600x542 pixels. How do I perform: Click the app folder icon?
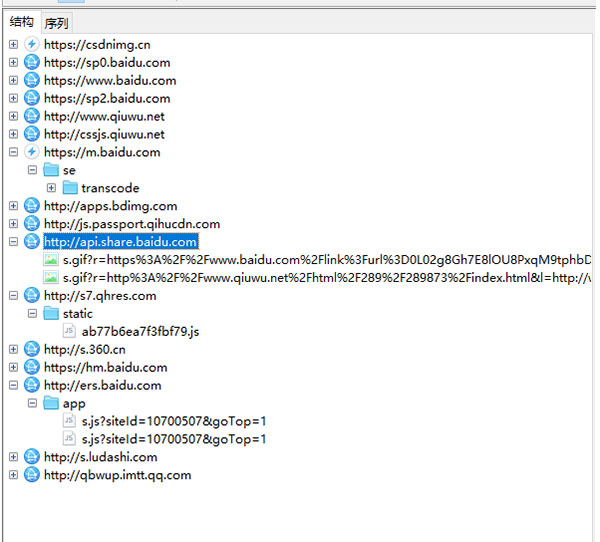(51, 403)
